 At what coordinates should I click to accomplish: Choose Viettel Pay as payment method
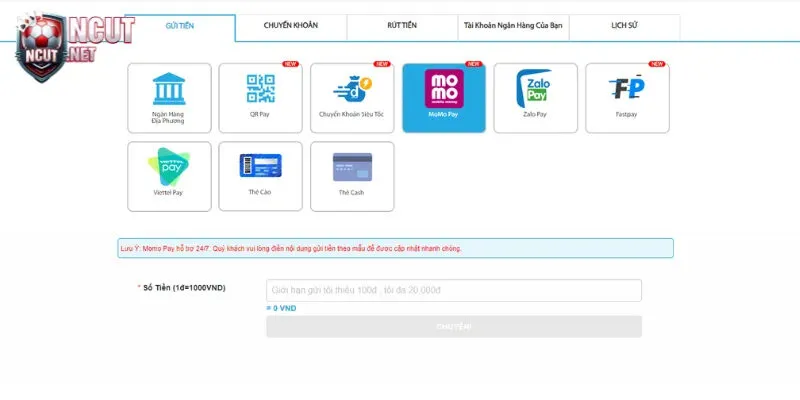tap(169, 176)
